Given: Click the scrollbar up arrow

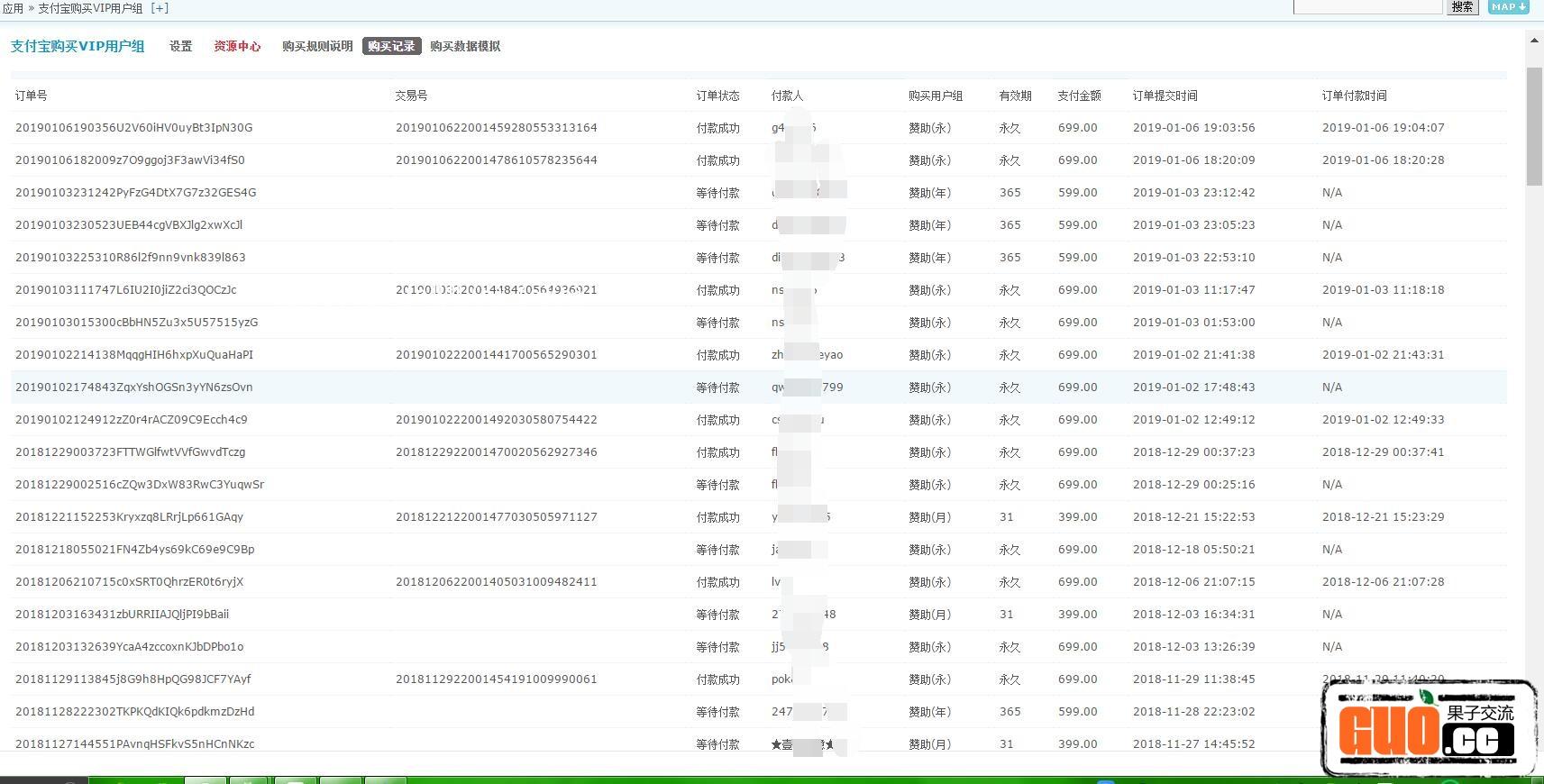Looking at the screenshot, I should click(1534, 41).
